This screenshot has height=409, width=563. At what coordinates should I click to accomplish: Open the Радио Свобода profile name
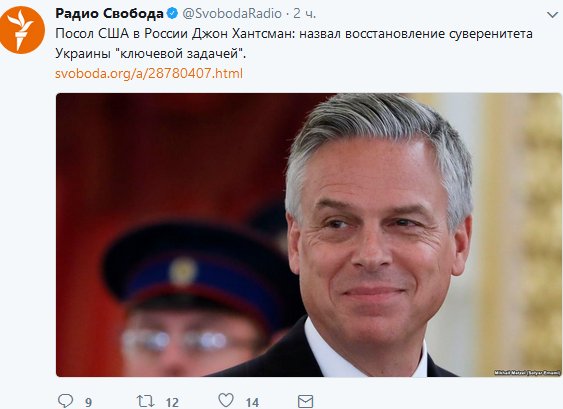[x=109, y=14]
